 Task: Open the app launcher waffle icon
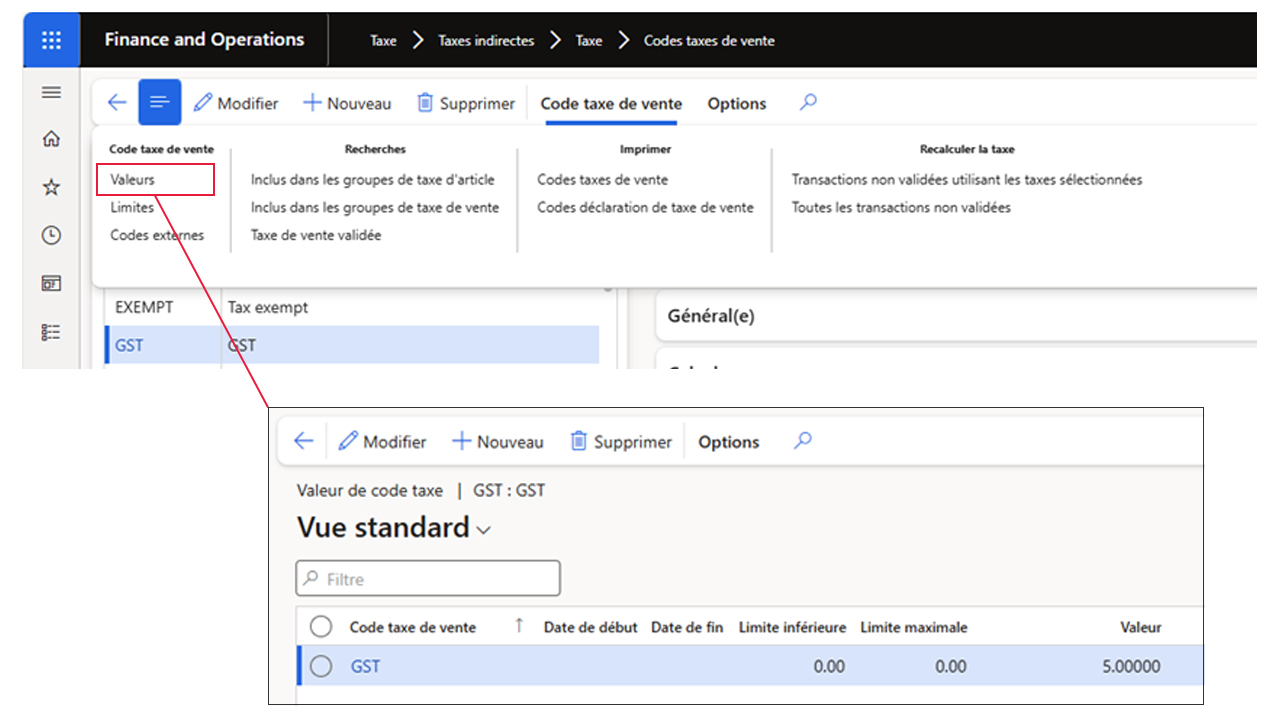[x=51, y=40]
